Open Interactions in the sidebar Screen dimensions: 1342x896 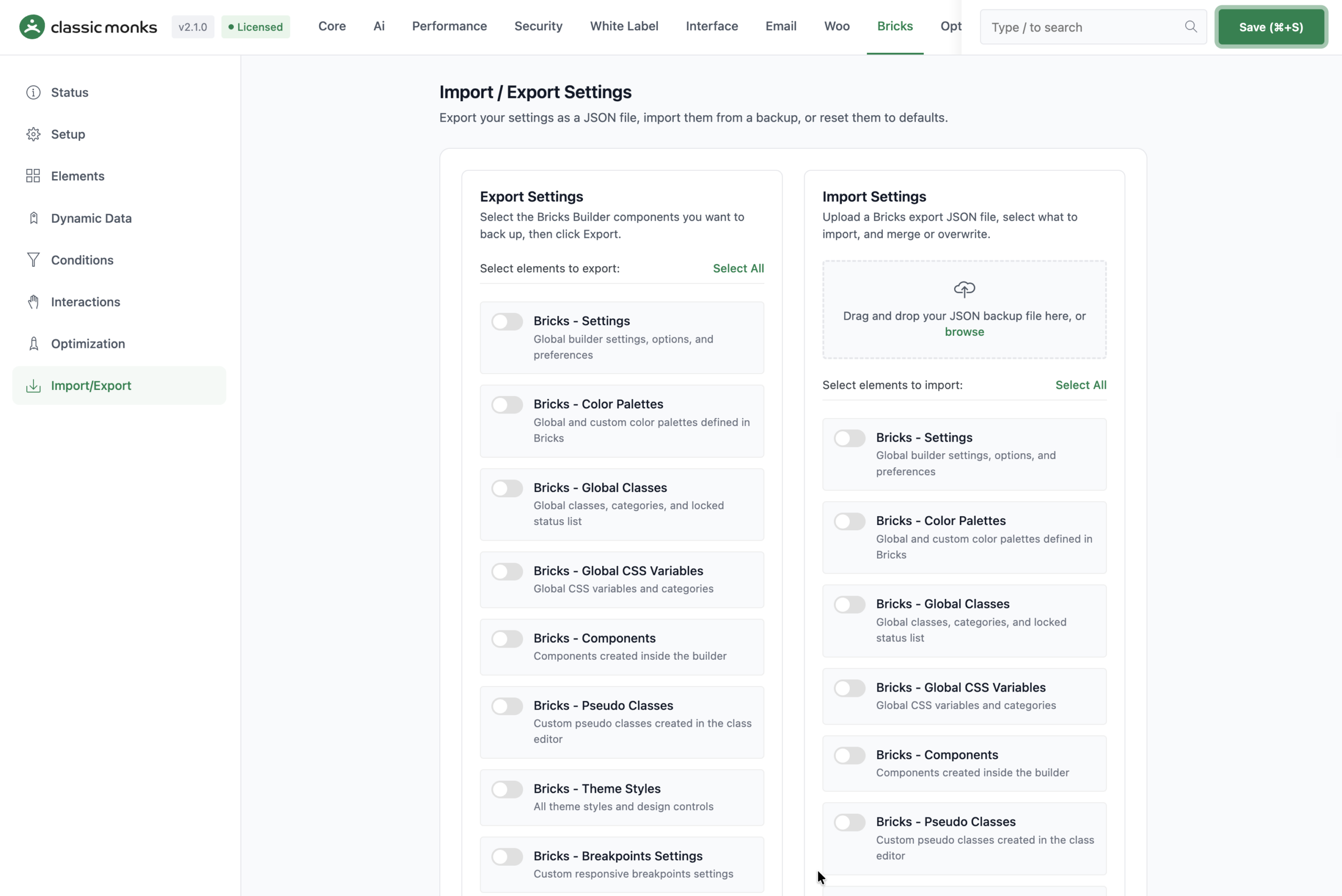click(x=120, y=302)
